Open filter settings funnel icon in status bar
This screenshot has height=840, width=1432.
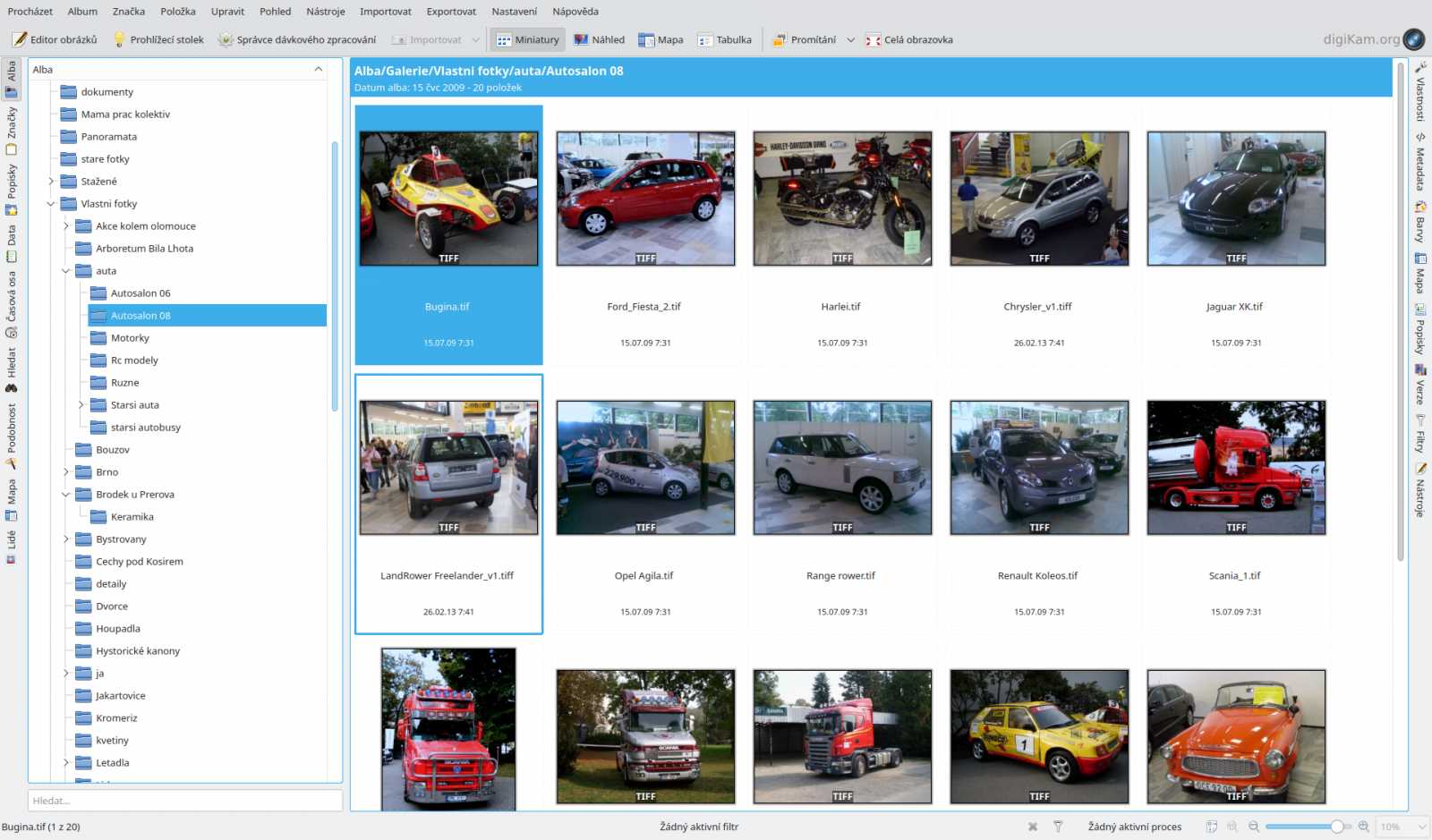point(1058,827)
